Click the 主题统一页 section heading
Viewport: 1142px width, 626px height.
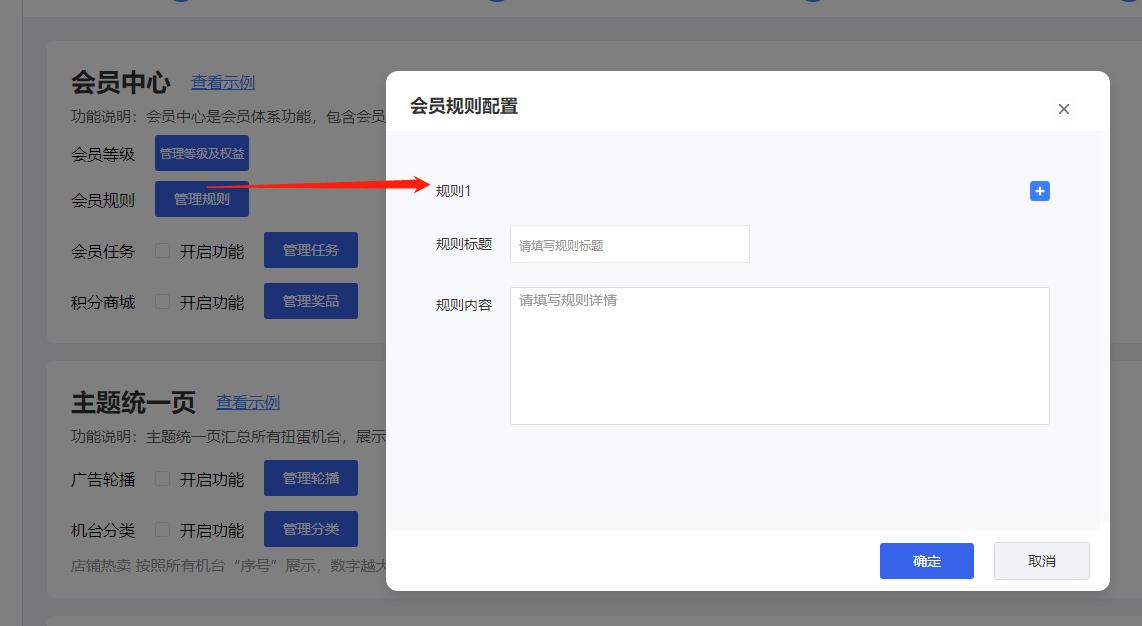coord(133,402)
